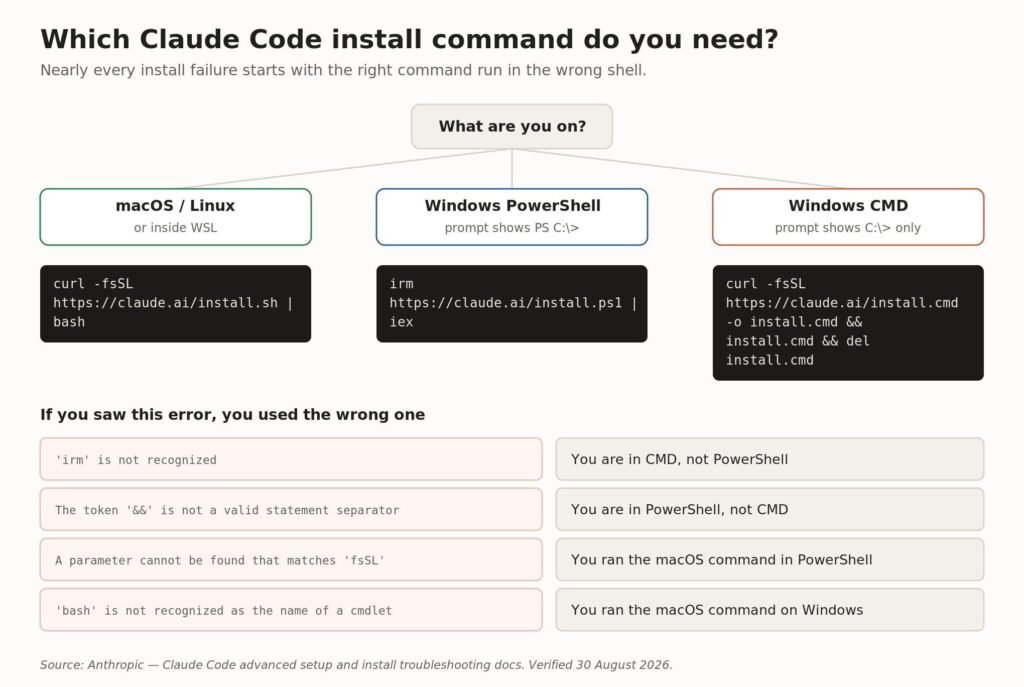
Task: Click 'You are in PowerShell, not CMD'
Action: coord(770,509)
